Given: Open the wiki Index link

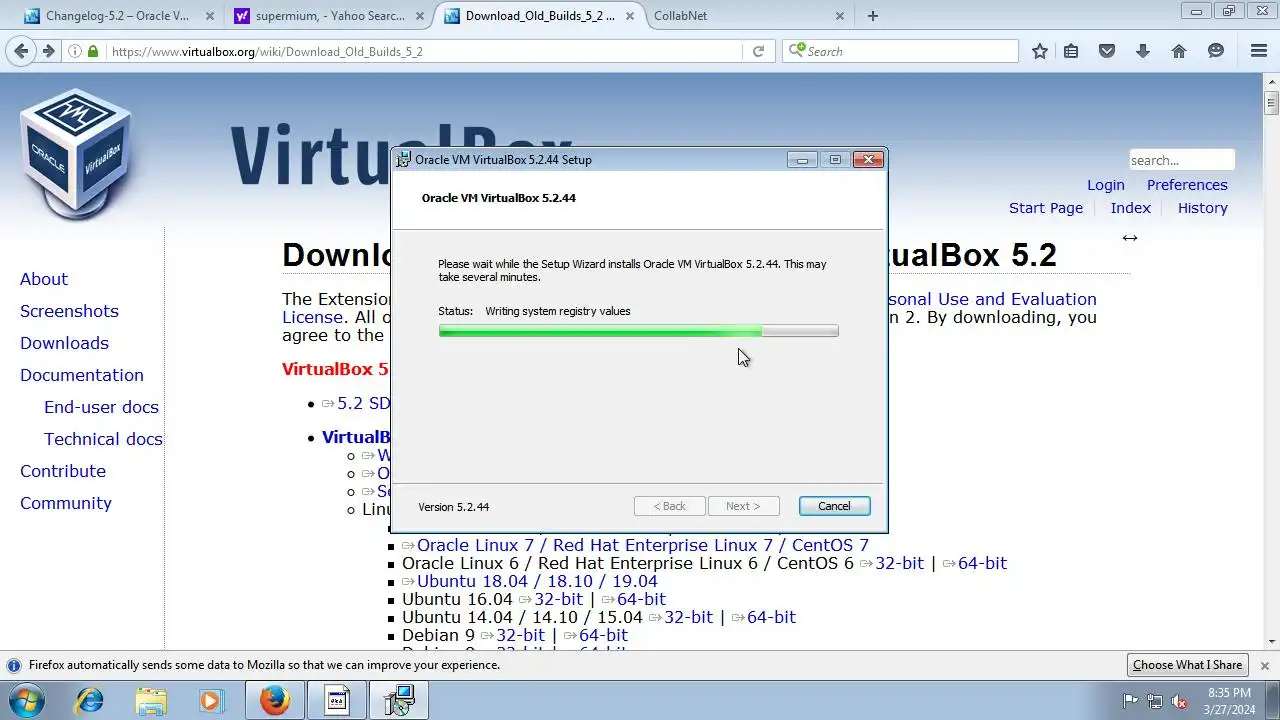Looking at the screenshot, I should click(x=1131, y=208).
